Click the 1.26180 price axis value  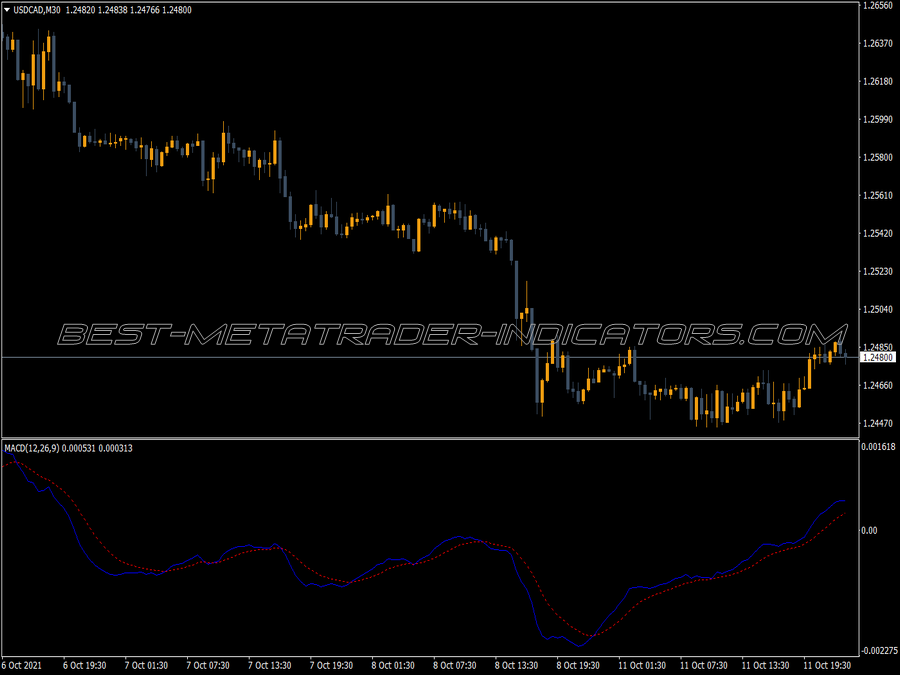pos(878,82)
